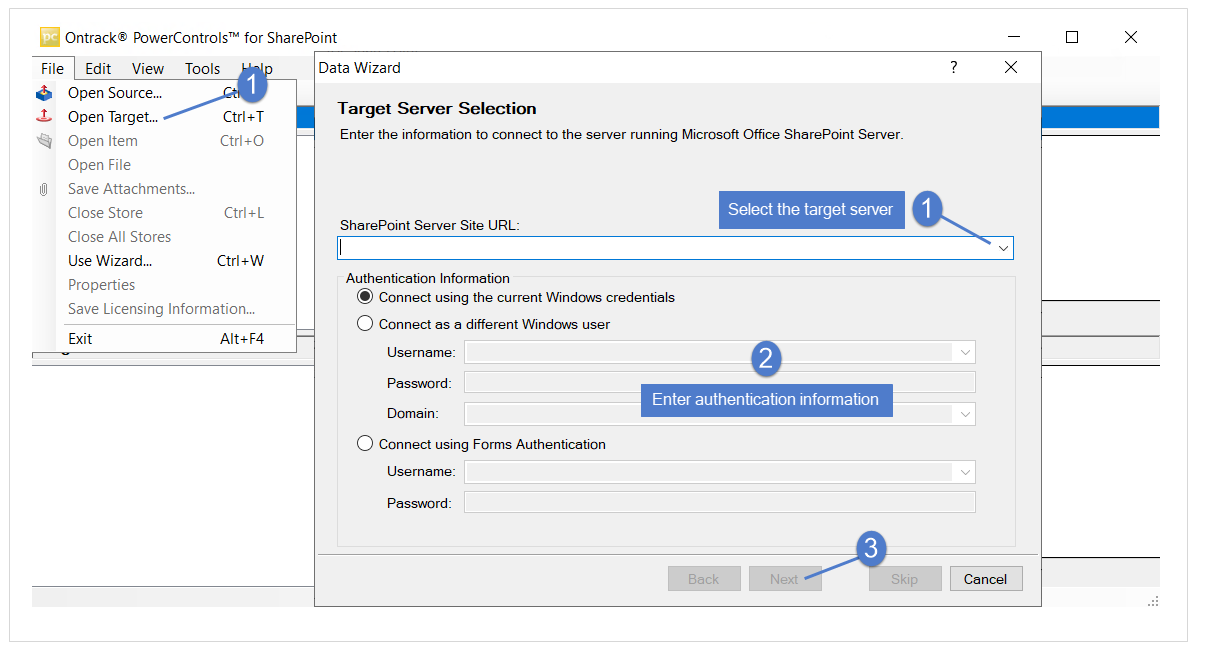Select Connect using Forms Authentication
This screenshot has width=1217, height=663.
click(365, 444)
